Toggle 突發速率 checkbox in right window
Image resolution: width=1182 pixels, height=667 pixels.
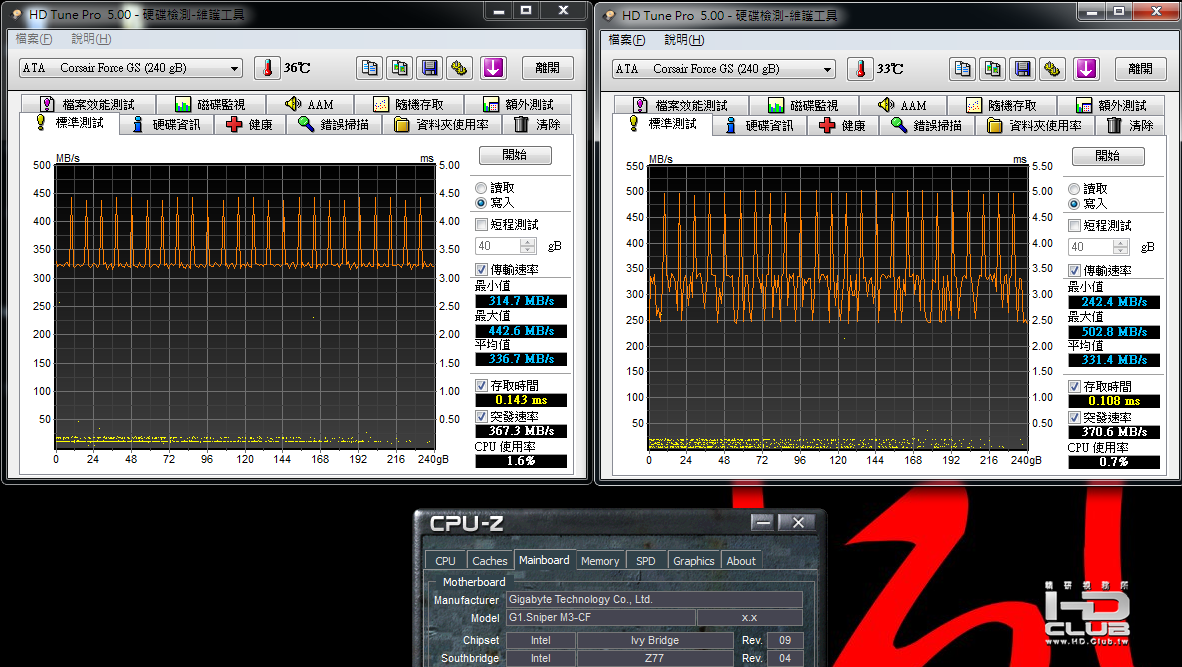1075,417
